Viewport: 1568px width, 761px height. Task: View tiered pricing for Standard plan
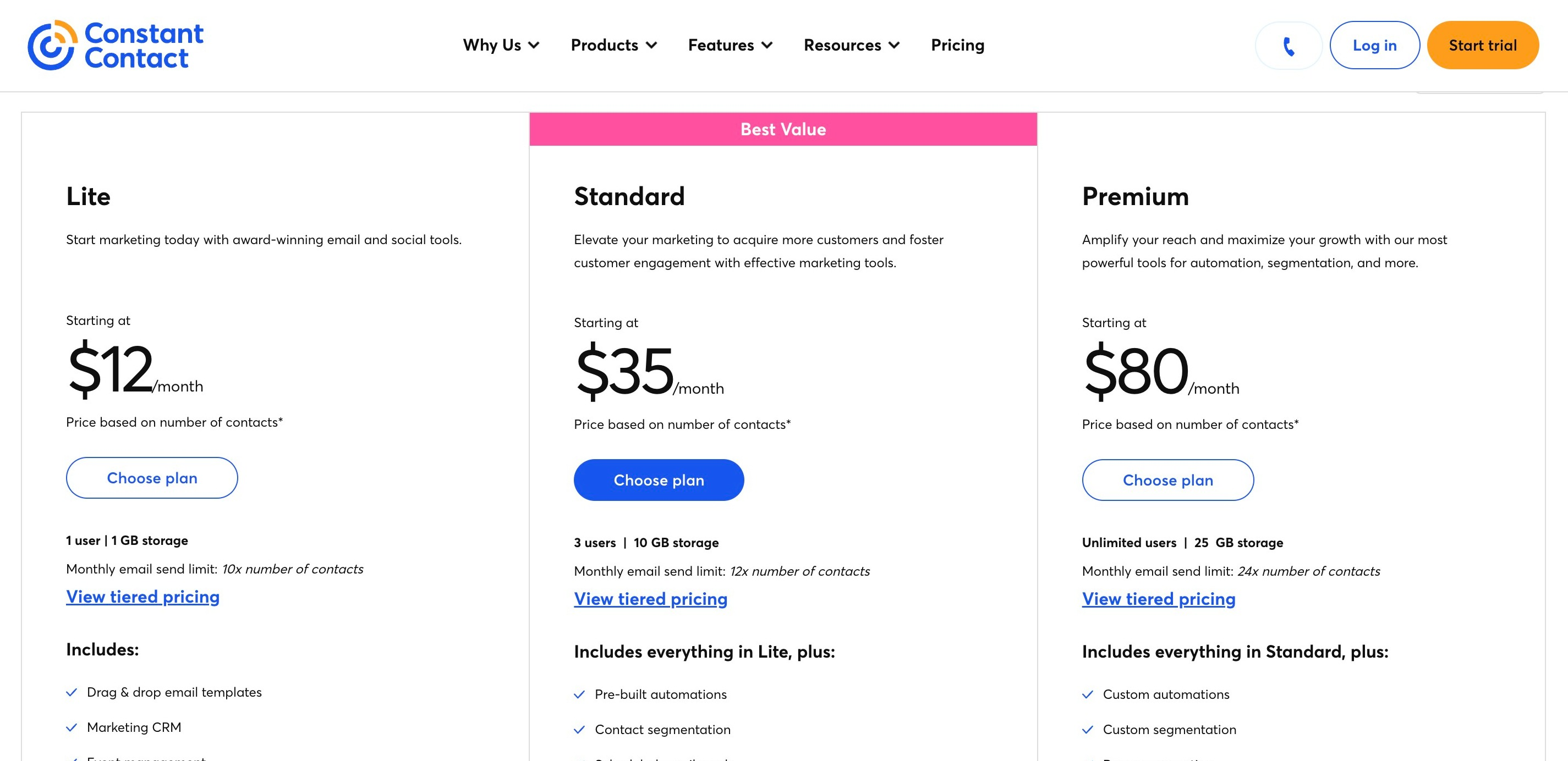point(650,599)
